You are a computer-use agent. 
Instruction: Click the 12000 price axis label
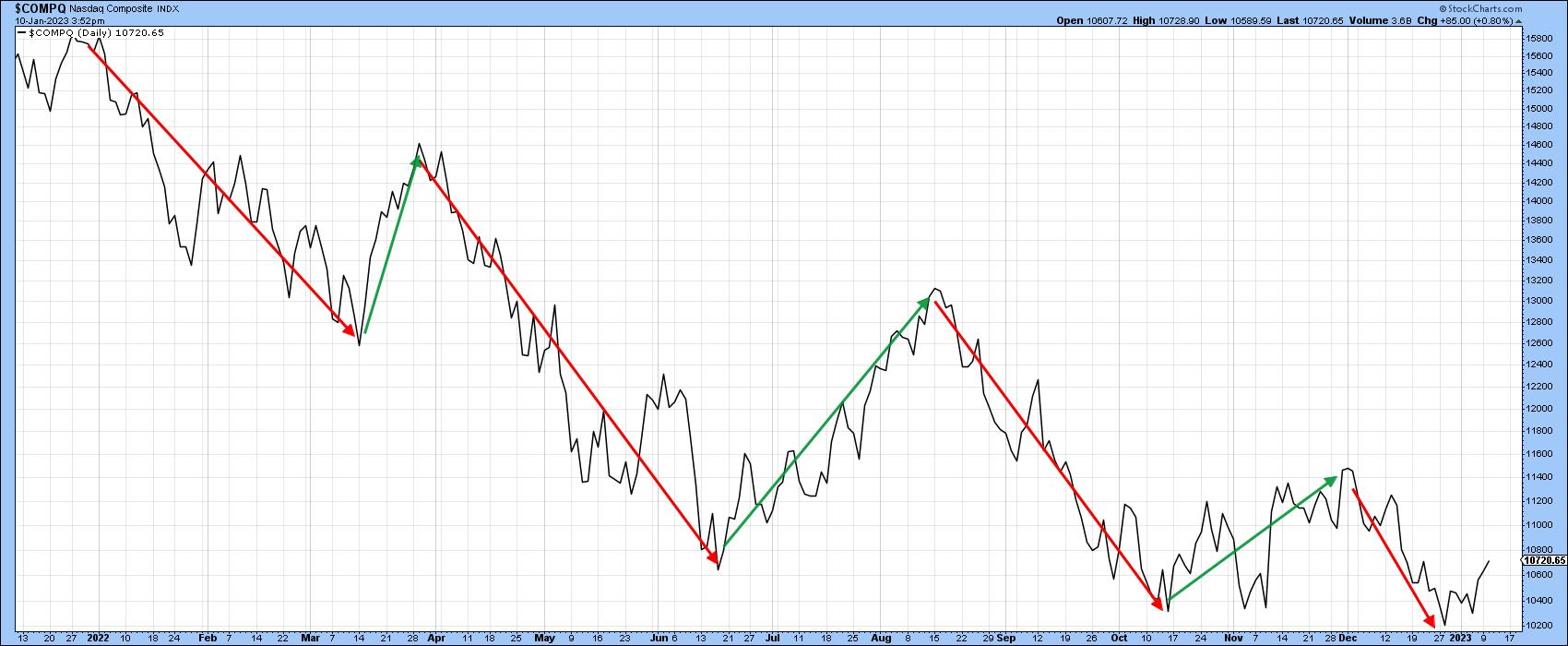[x=1539, y=409]
